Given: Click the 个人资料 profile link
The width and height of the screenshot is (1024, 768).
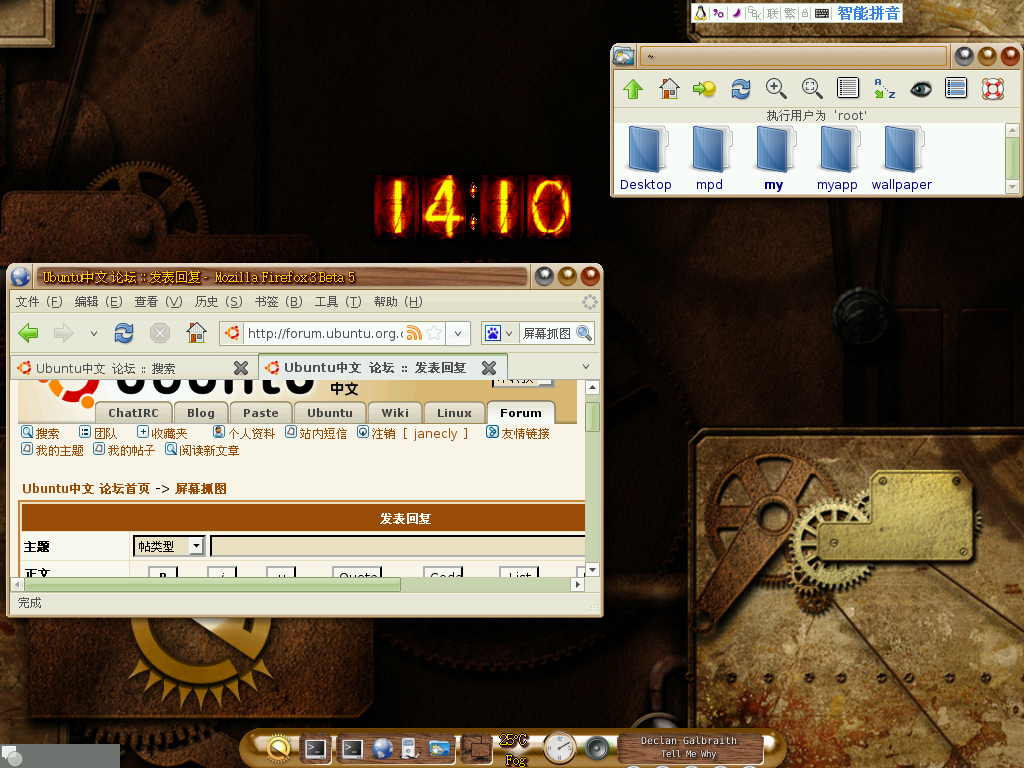Looking at the screenshot, I should pos(244,433).
